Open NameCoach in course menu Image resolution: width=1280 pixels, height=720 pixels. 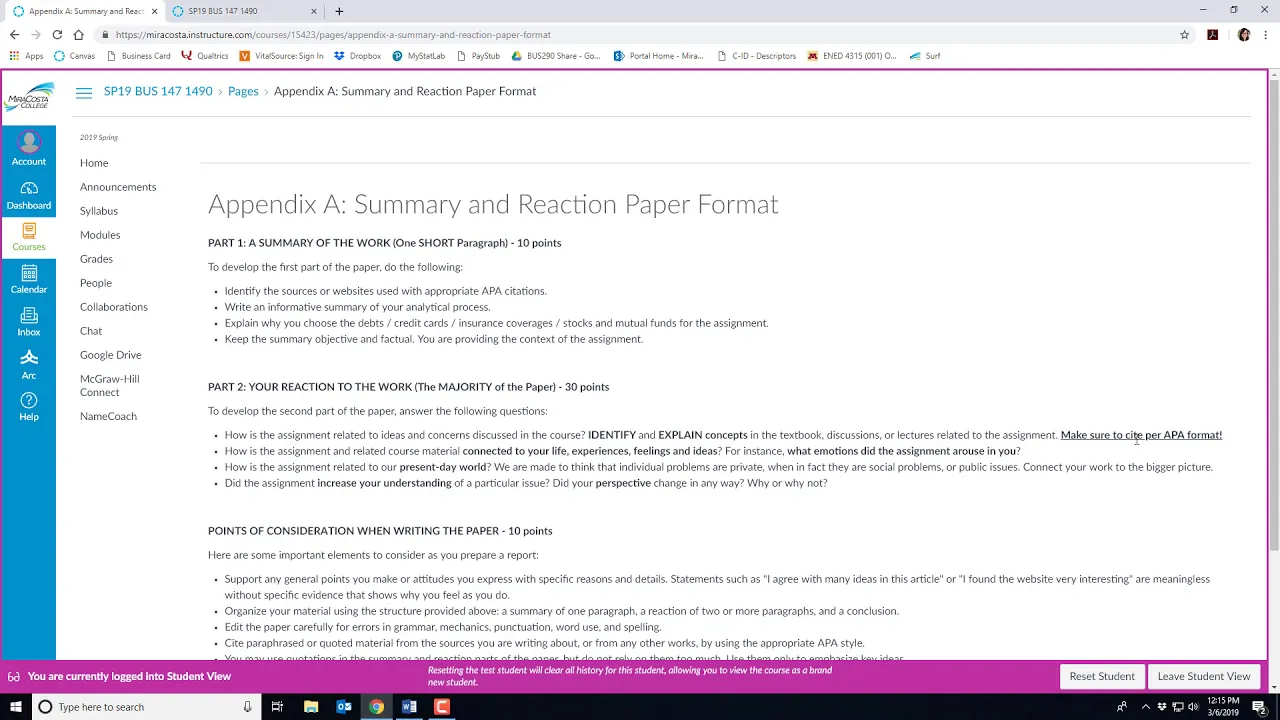click(x=108, y=416)
